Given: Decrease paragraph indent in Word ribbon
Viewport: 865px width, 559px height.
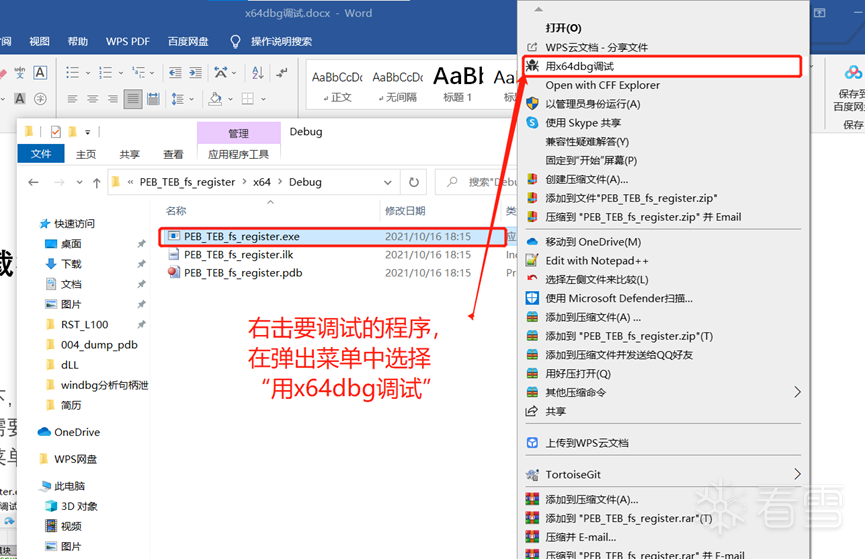Looking at the screenshot, I should click(175, 72).
